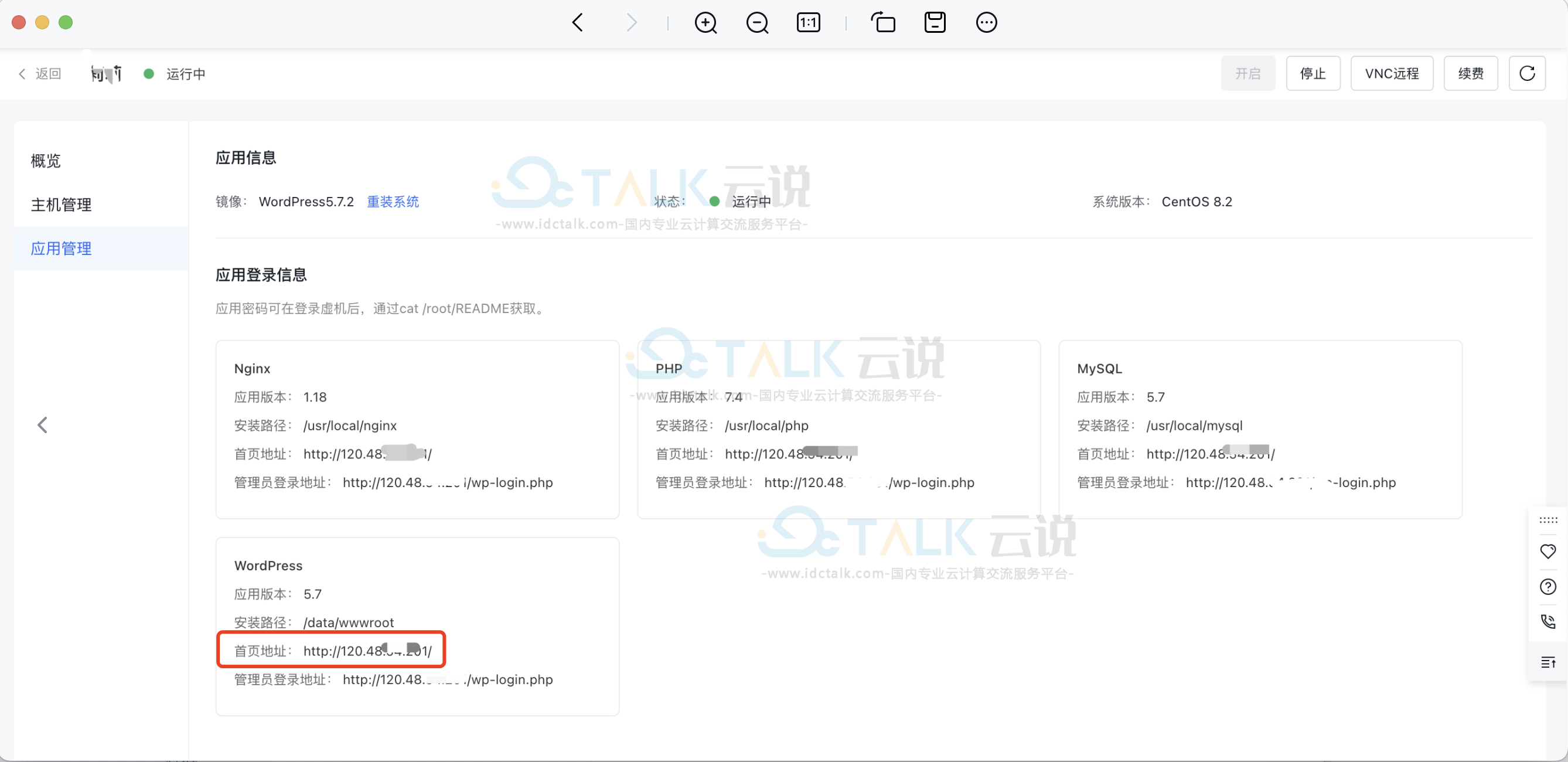This screenshot has height=762, width=1568.
Task: Click the heart favorite icon on the right
Action: pyautogui.click(x=1548, y=551)
